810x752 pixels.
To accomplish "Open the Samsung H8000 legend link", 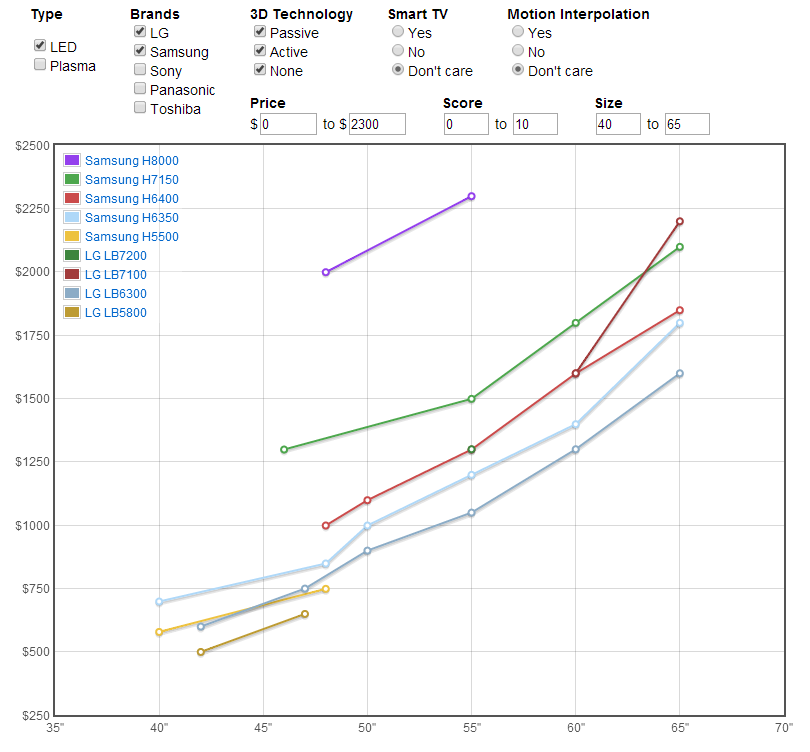I will pos(131,160).
